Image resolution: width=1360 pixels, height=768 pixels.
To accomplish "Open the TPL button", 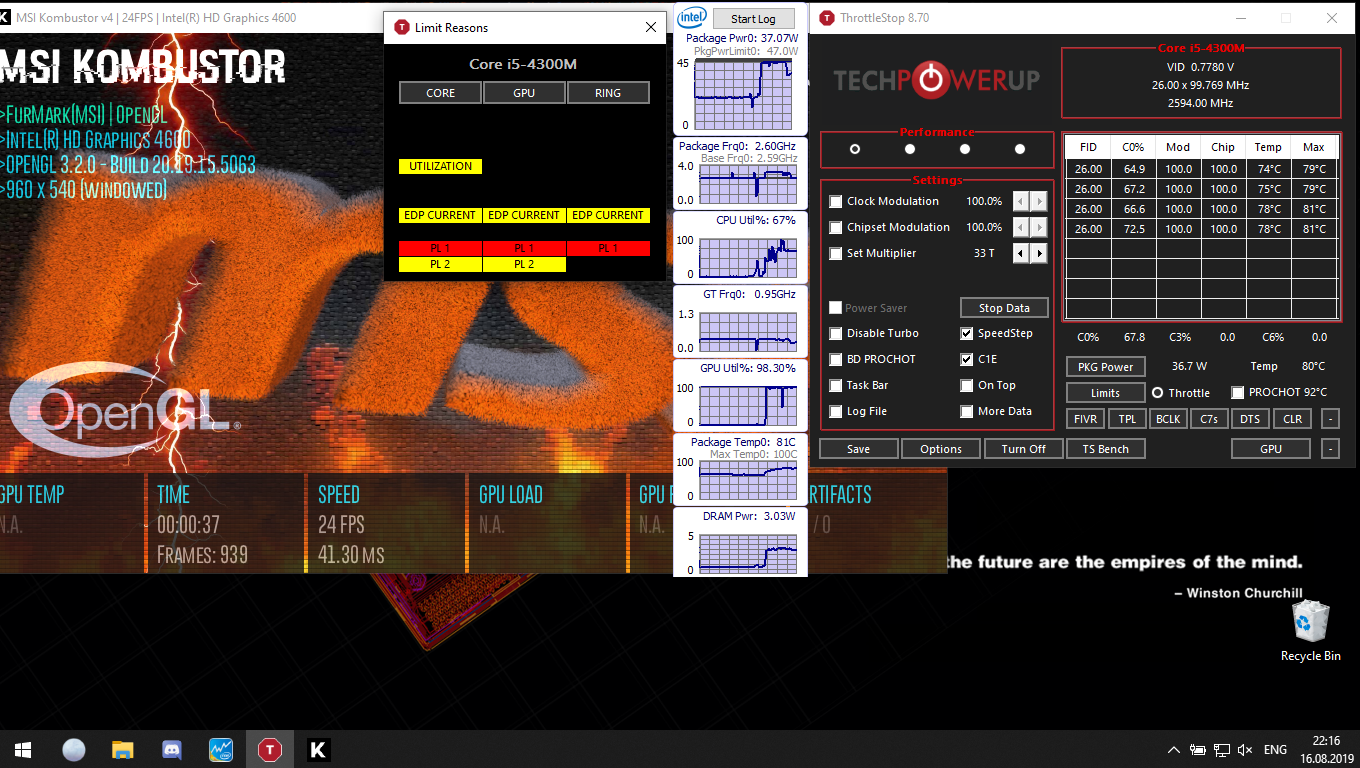I will (x=1127, y=419).
